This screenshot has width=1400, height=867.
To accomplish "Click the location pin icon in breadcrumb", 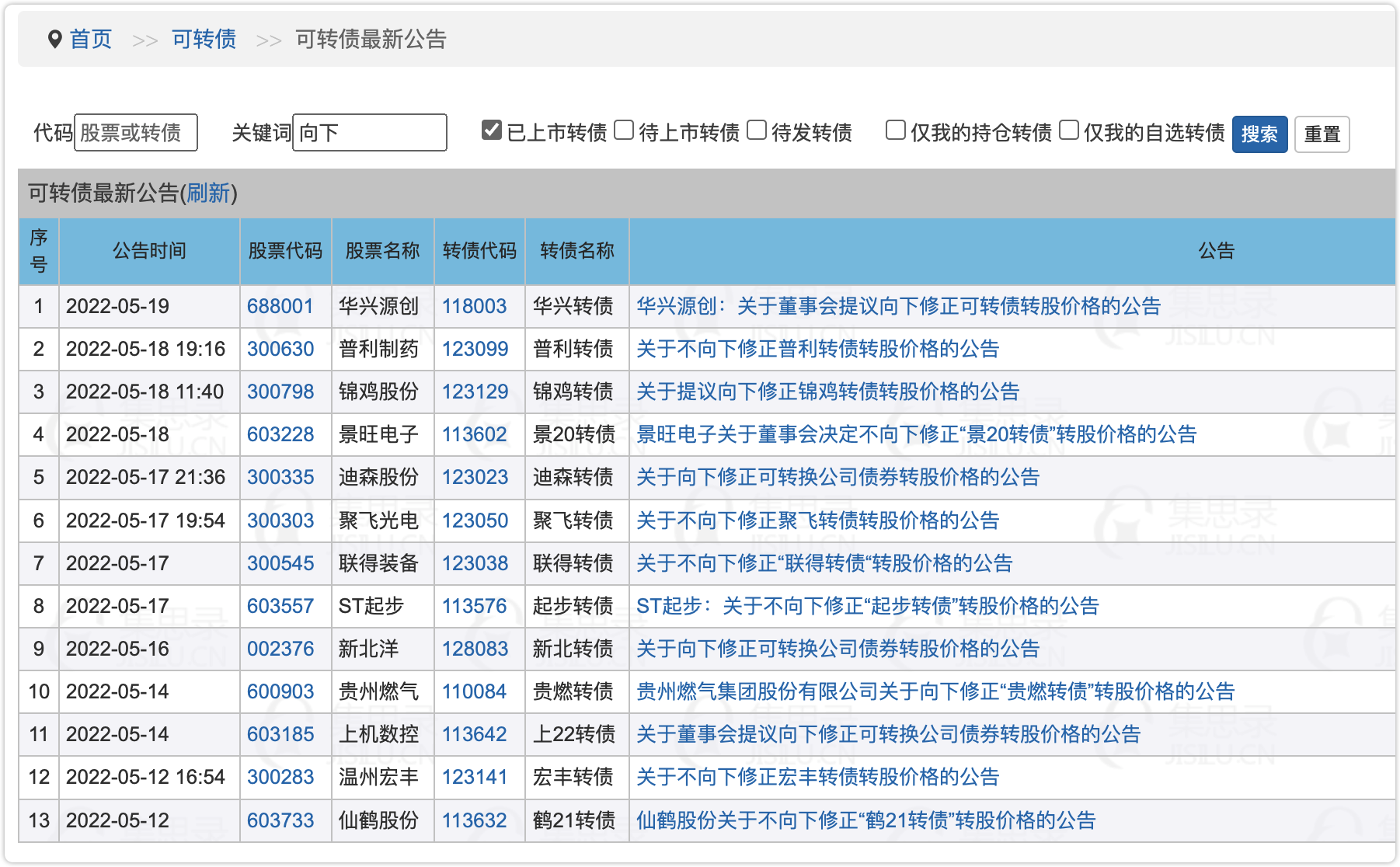I will tap(54, 40).
